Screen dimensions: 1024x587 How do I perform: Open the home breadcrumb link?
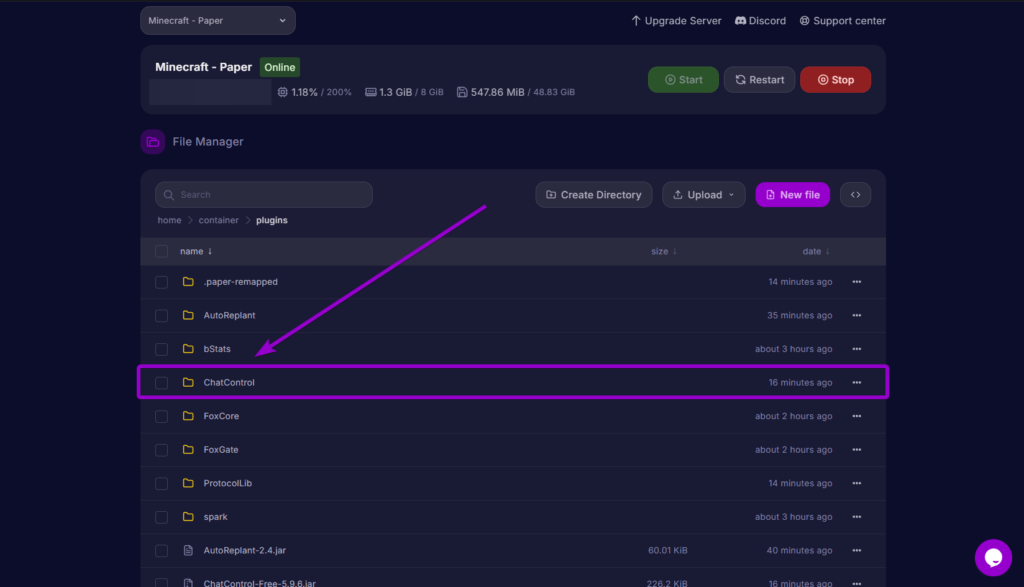(x=169, y=219)
